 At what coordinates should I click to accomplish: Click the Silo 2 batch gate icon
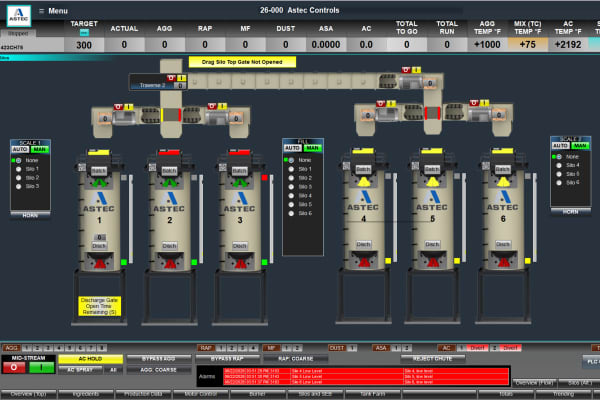(170, 182)
